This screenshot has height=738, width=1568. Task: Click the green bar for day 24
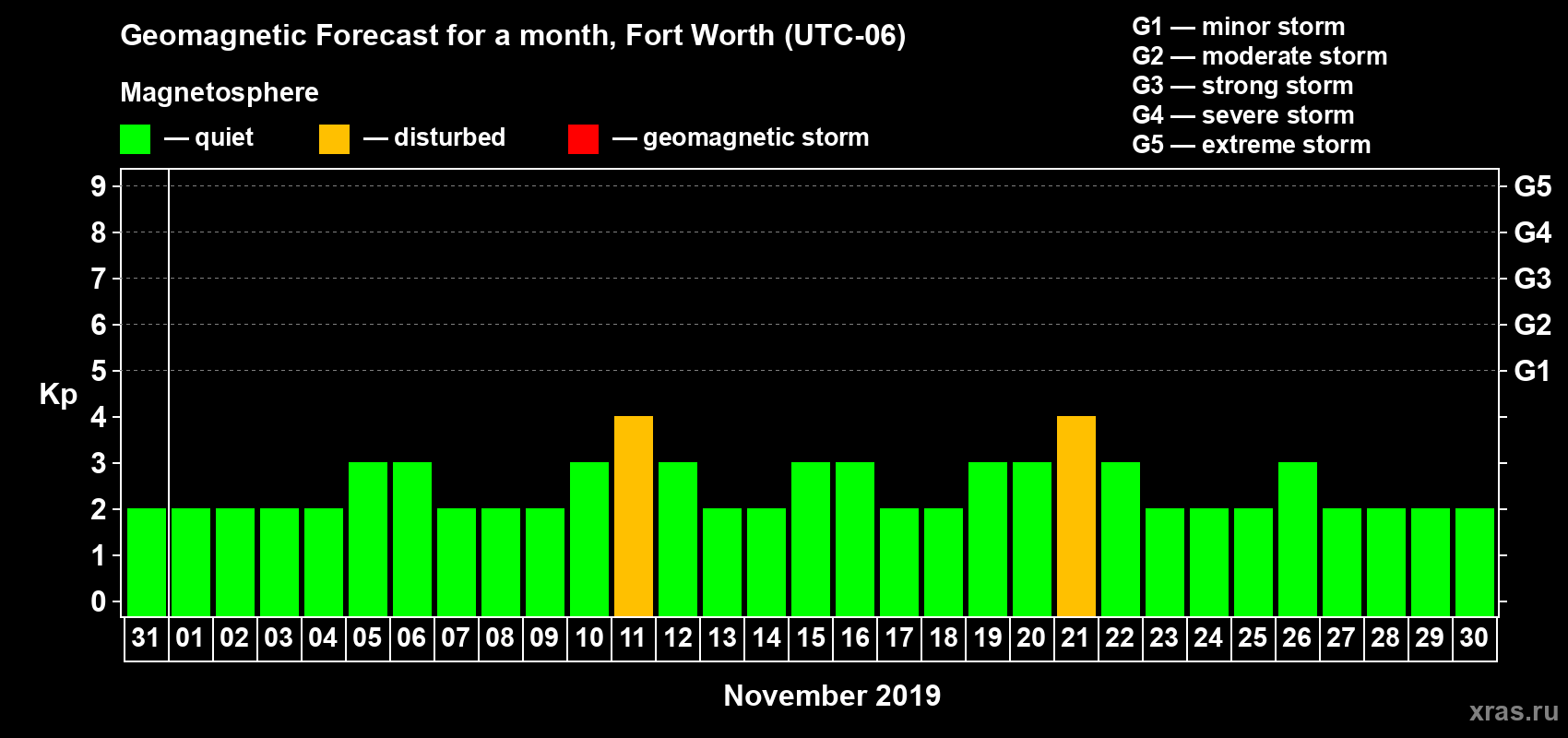click(1209, 562)
